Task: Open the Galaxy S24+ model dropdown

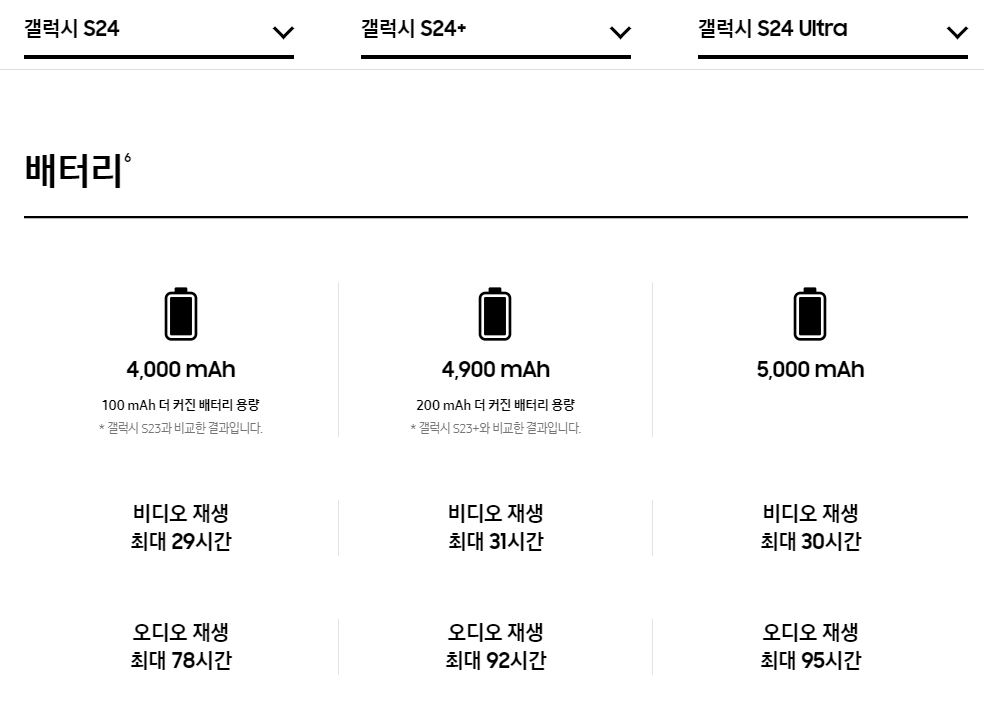Action: pos(620,31)
